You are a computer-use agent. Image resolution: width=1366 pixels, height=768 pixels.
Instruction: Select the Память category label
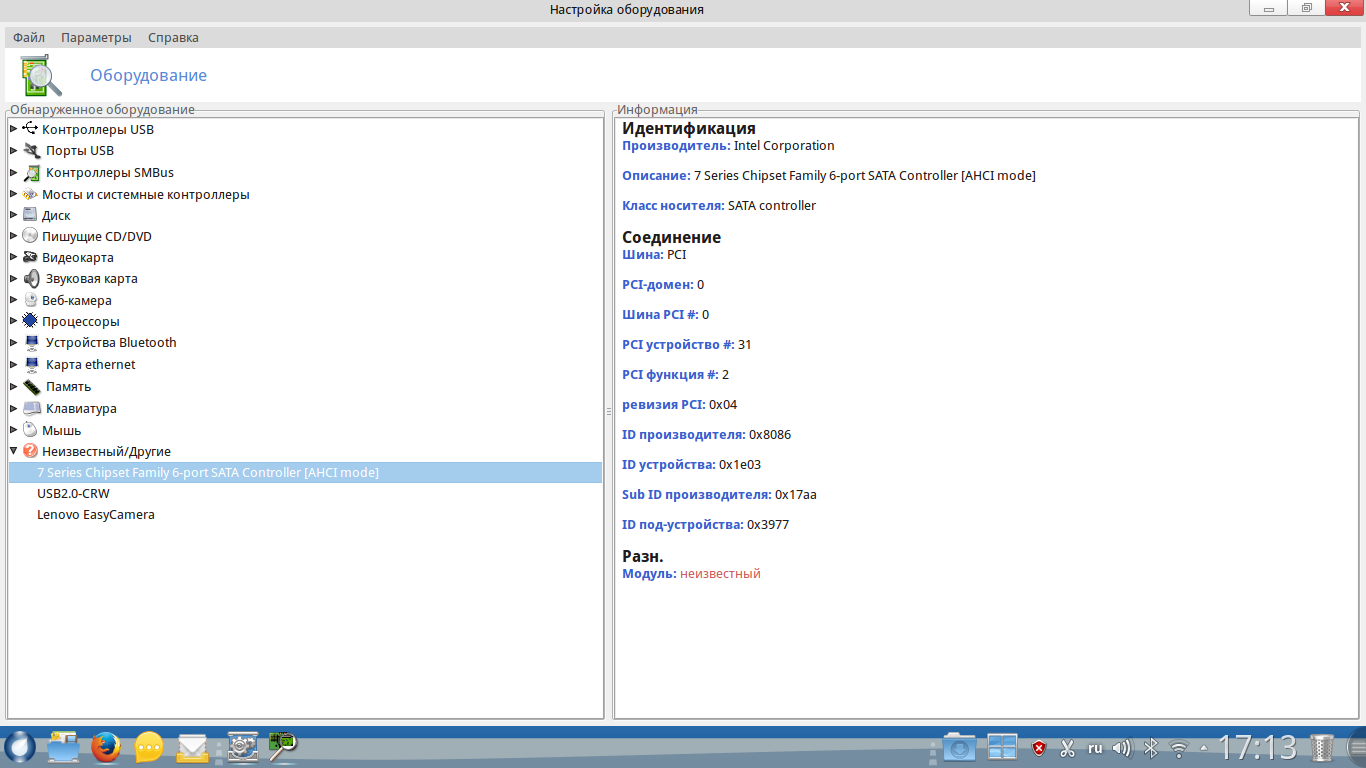68,387
